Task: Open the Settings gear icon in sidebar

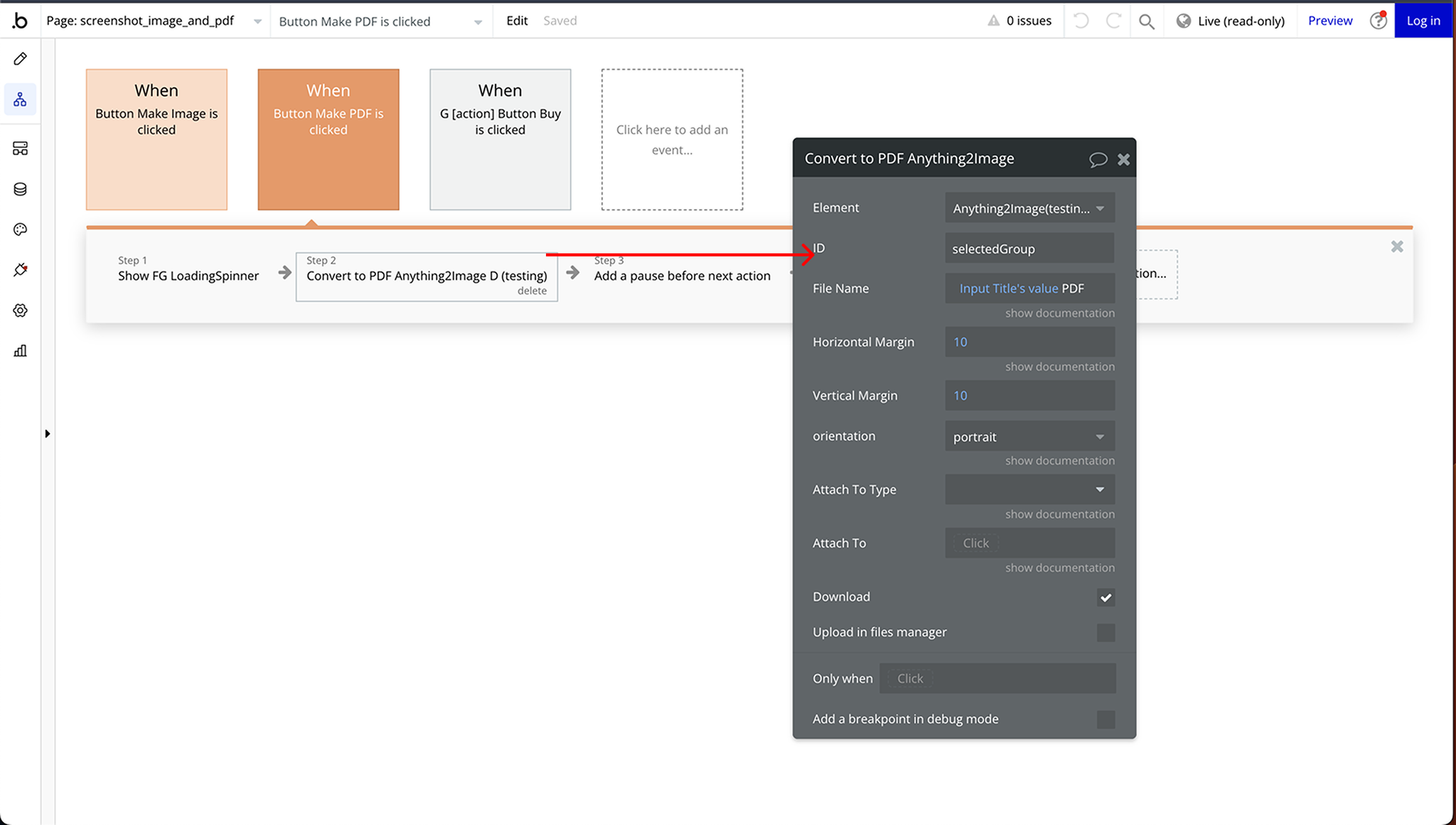Action: click(20, 311)
